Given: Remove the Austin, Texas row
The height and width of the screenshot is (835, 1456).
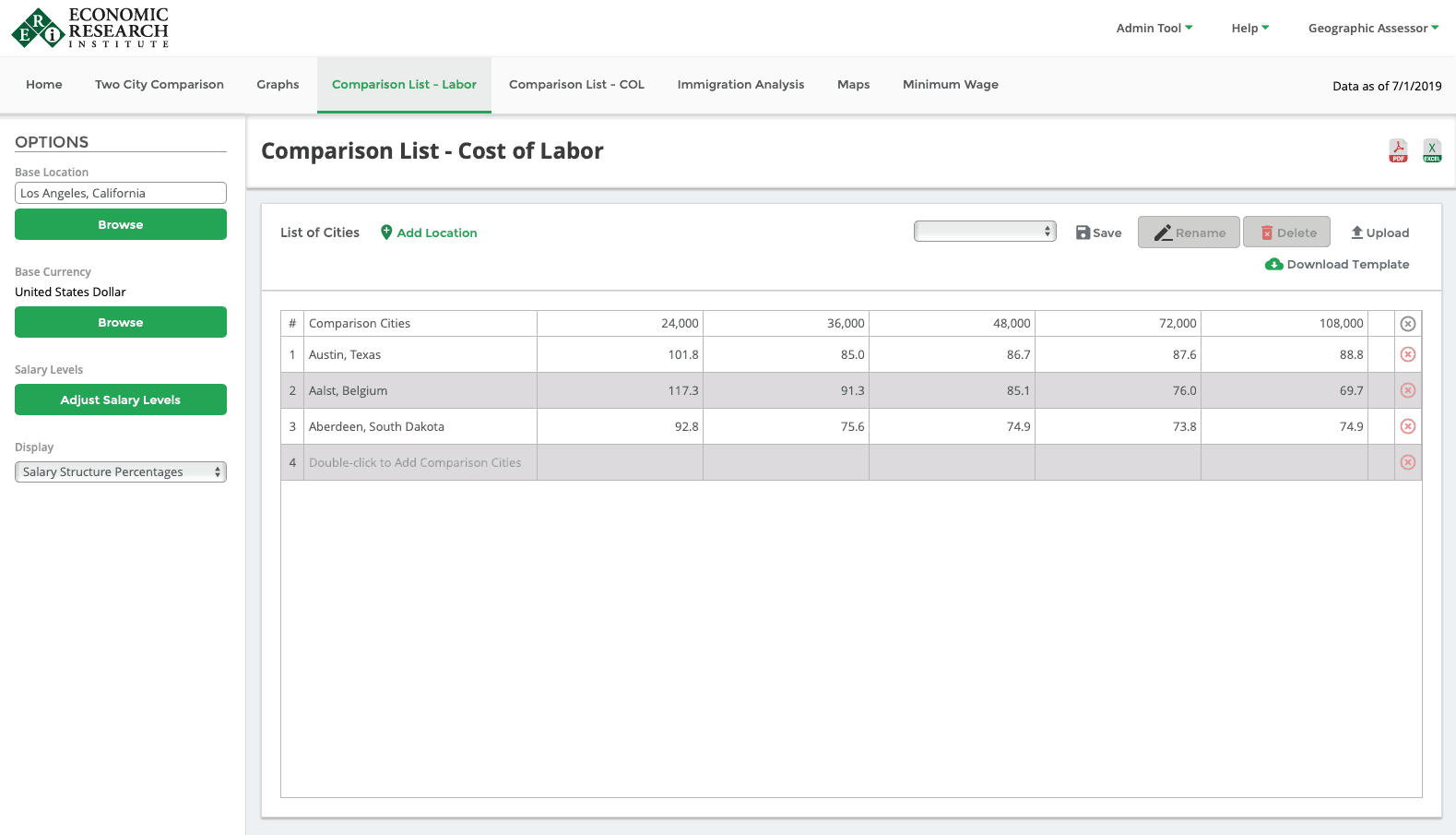Looking at the screenshot, I should pos(1407,354).
